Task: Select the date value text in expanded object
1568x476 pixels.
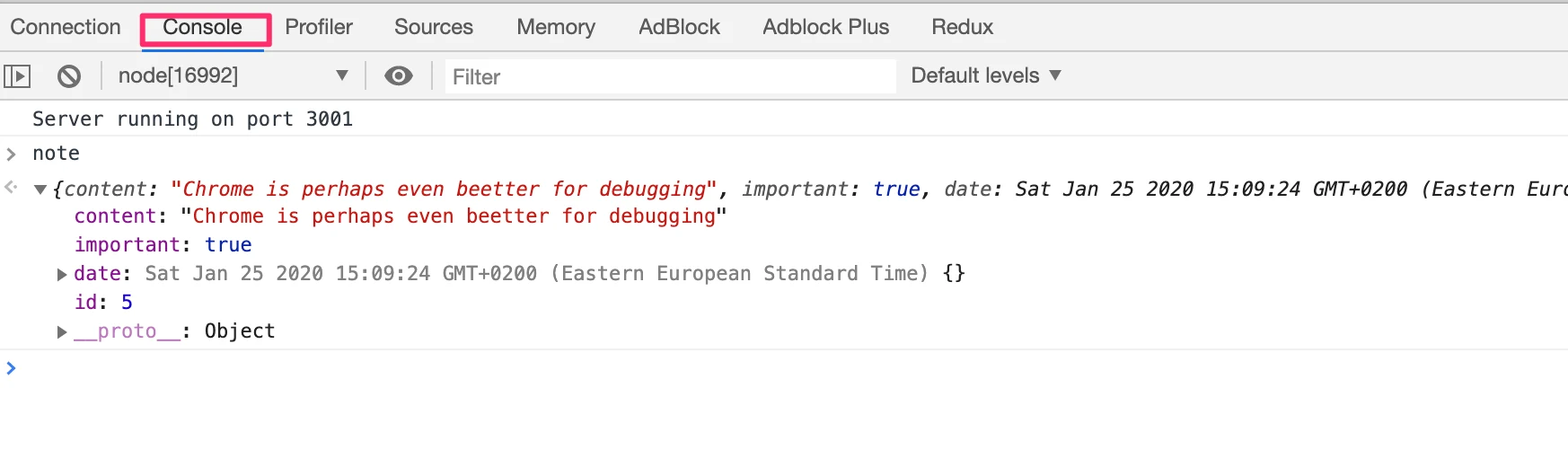Action: pyautogui.click(x=536, y=273)
